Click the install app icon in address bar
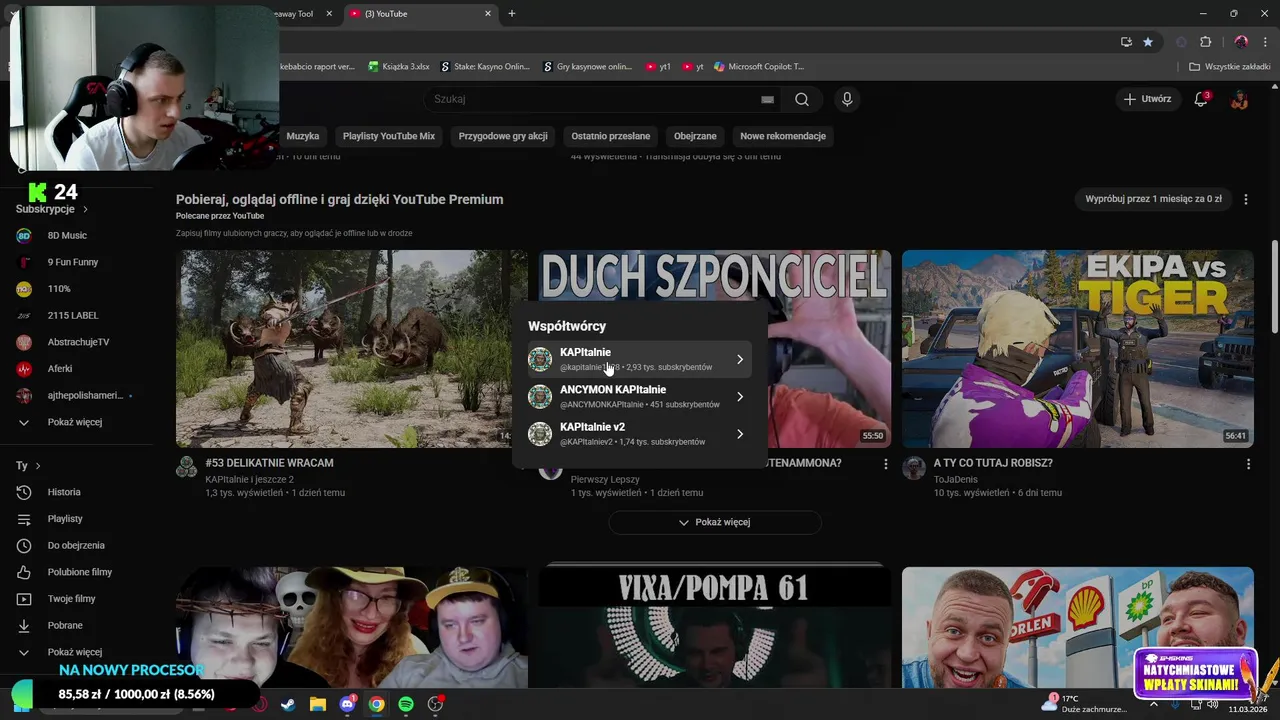The width and height of the screenshot is (1280, 720). coord(1126,42)
